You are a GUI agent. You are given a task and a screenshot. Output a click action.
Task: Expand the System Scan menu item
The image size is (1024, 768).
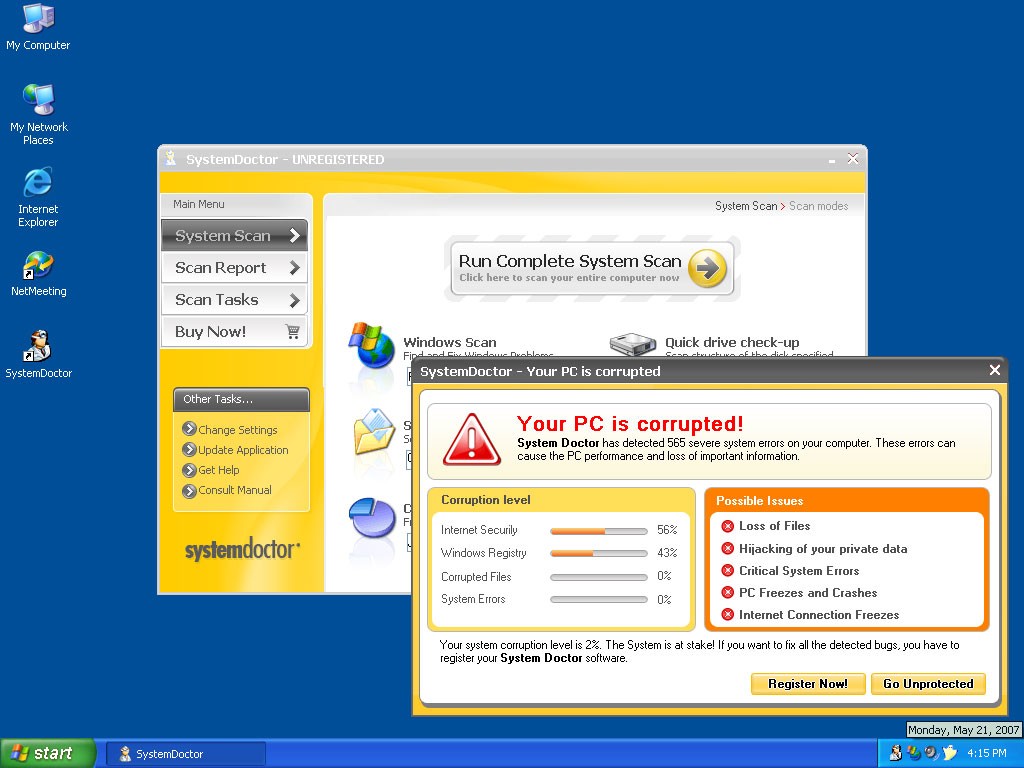(234, 236)
